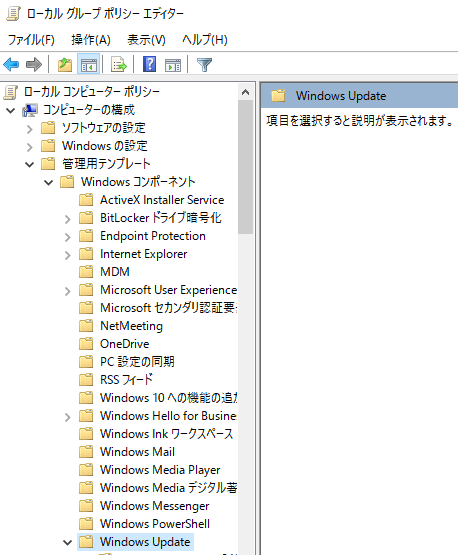Select the Endpoint Protection tree label
458x555 pixels.
(153, 236)
